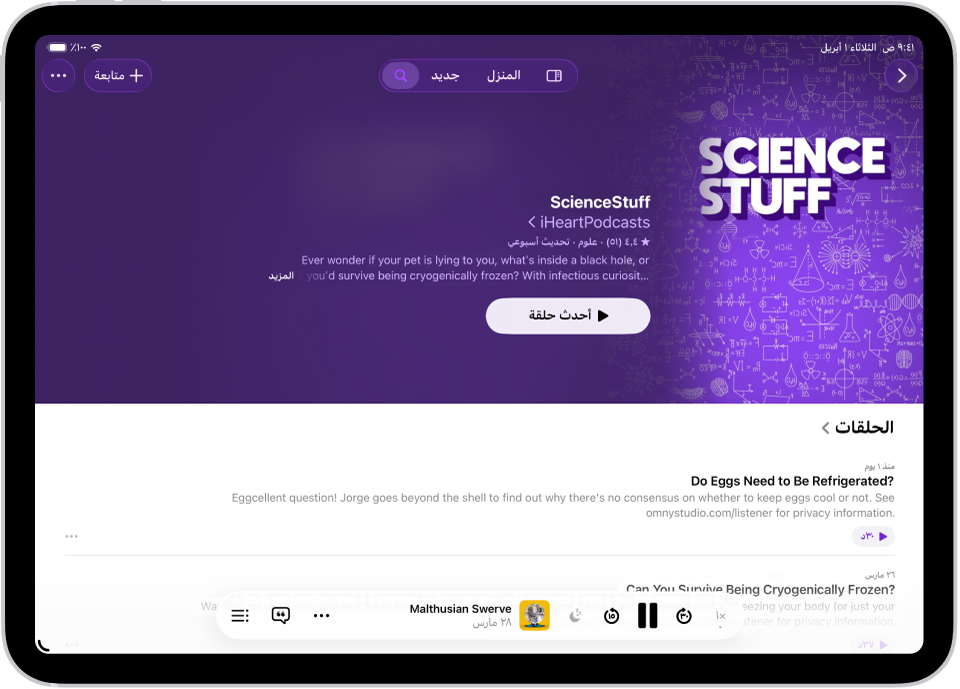This screenshot has width=960, height=689.
Task: Open the queue list icon in player
Action: click(x=240, y=616)
